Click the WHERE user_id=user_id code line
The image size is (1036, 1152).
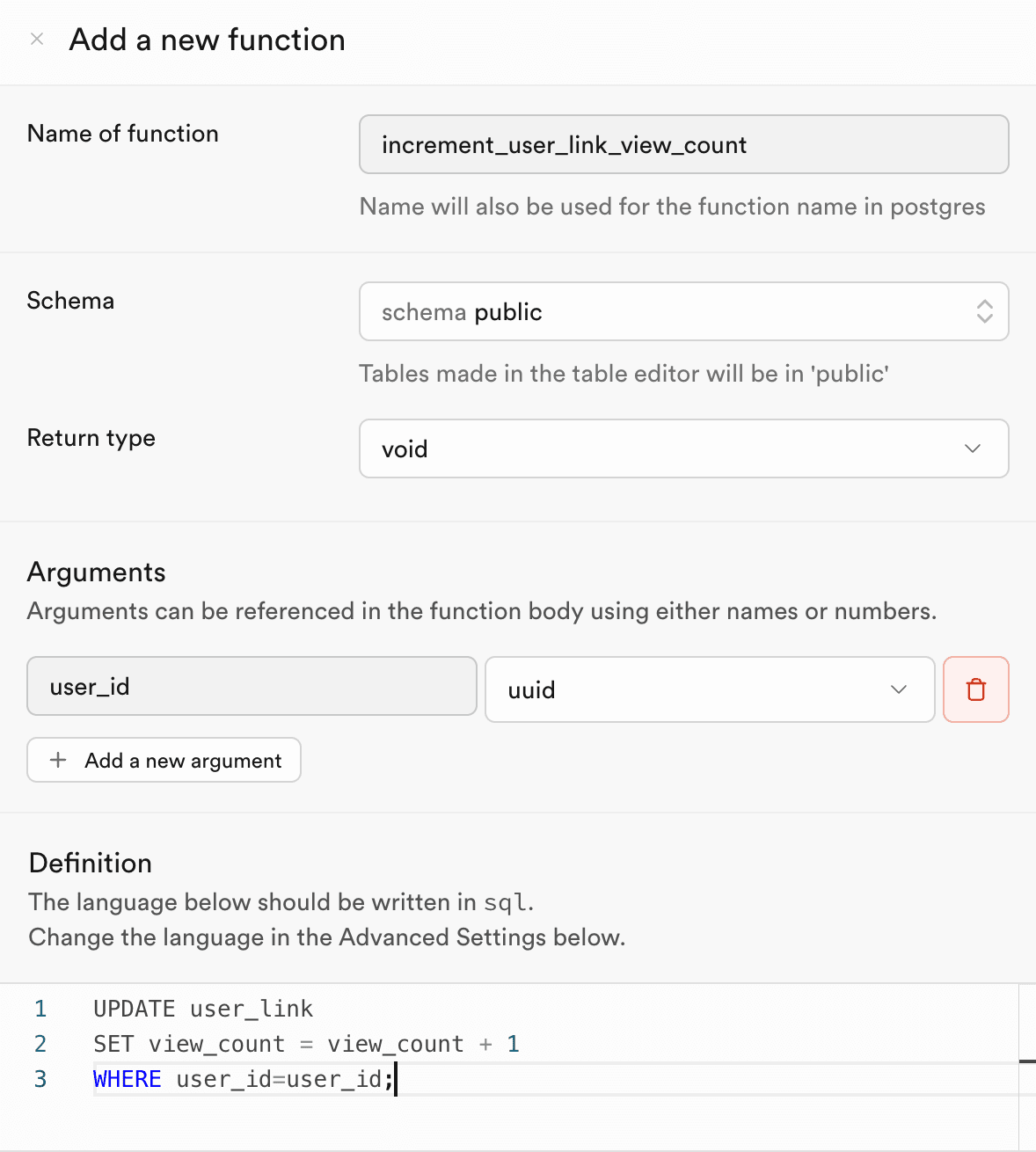tap(244, 1079)
